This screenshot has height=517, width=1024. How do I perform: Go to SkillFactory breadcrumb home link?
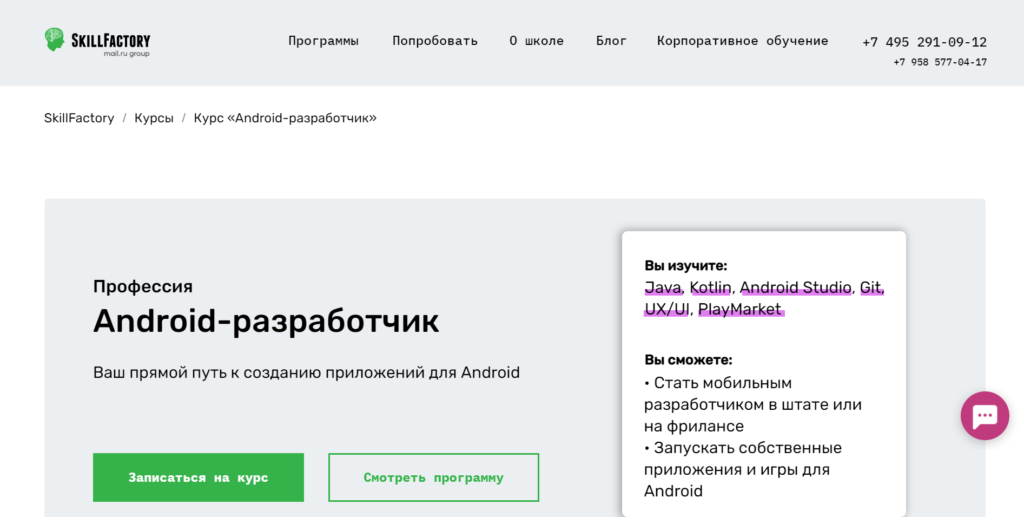point(79,118)
